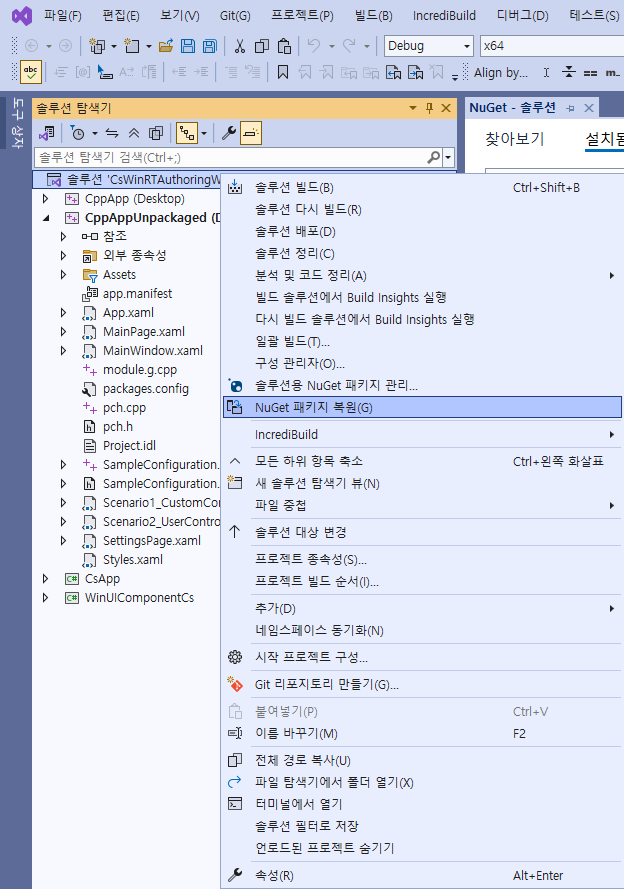Open the 파일(F) menu
Image resolution: width=624 pixels, height=889 pixels.
tap(63, 15)
